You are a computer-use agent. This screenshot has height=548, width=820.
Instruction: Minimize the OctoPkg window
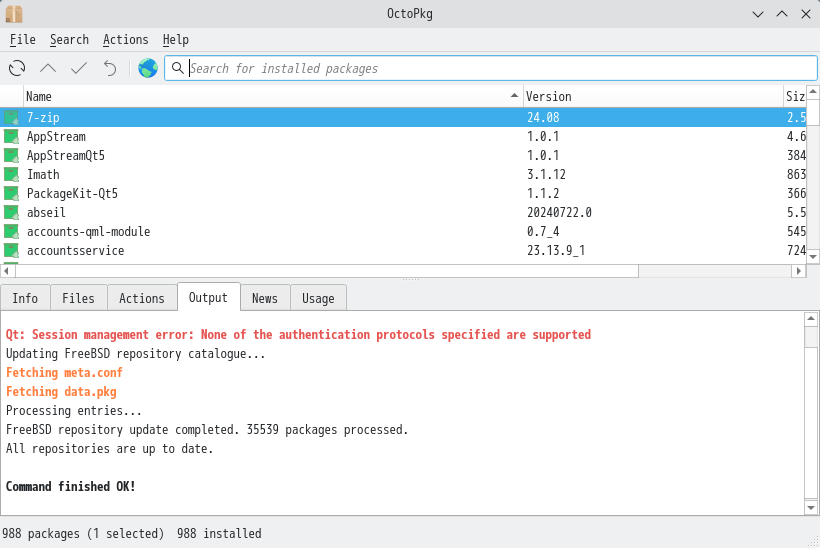pyautogui.click(x=758, y=14)
